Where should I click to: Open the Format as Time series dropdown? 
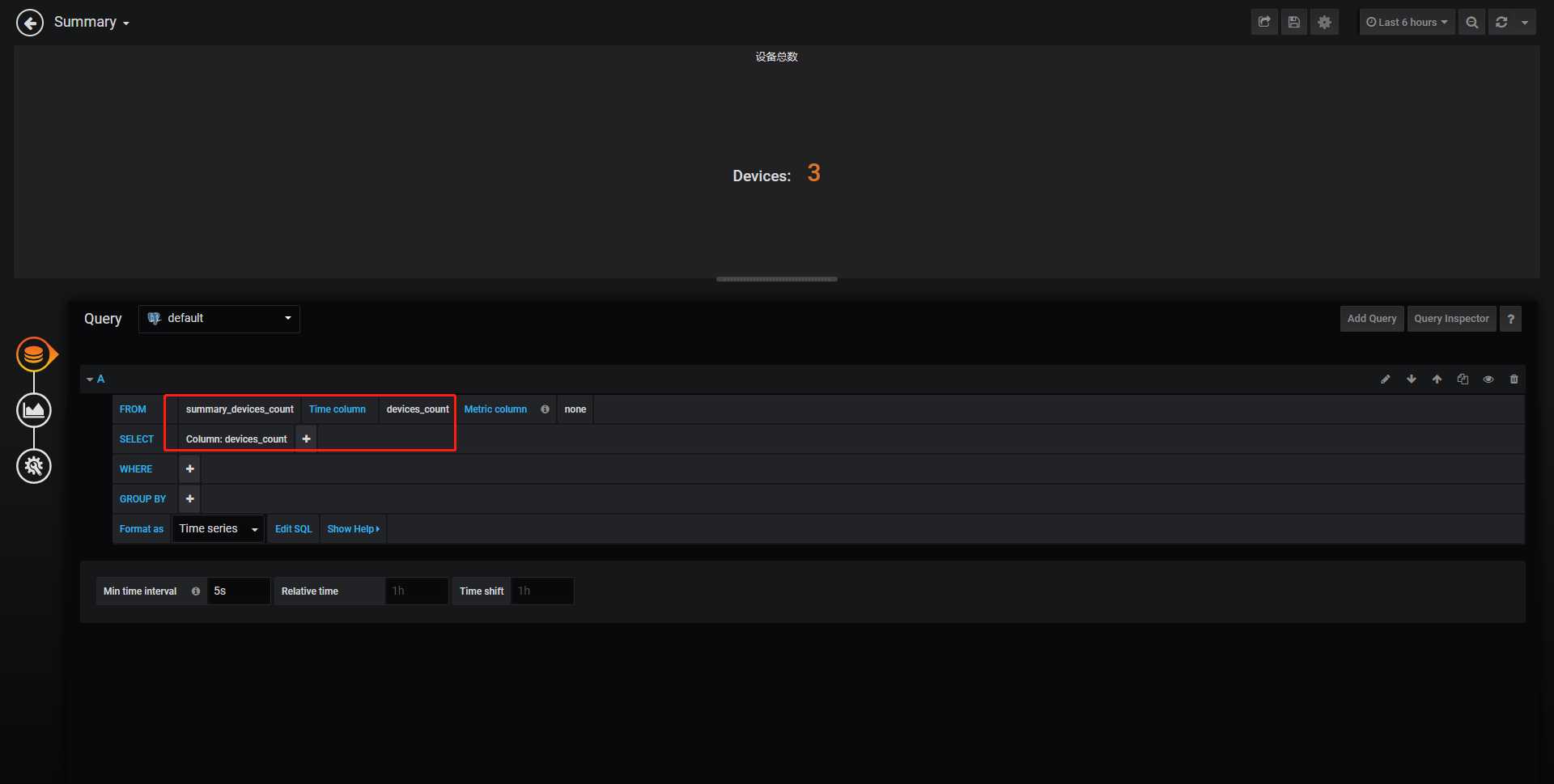point(218,529)
